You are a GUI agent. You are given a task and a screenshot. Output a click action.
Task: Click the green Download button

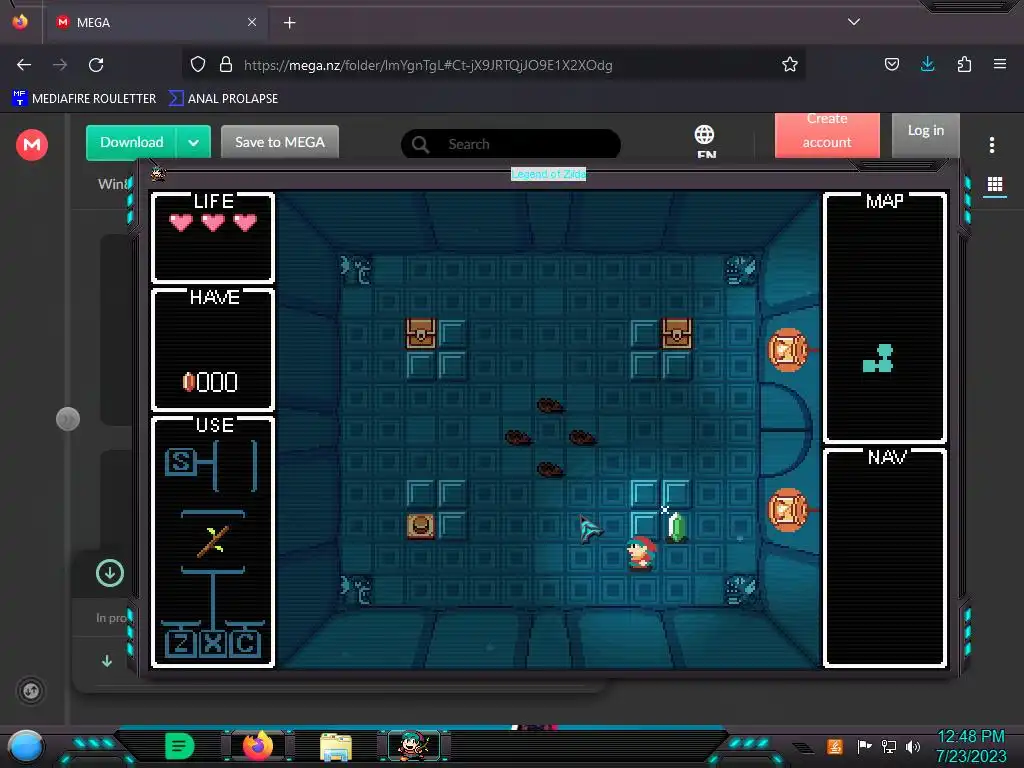pyautogui.click(x=131, y=142)
